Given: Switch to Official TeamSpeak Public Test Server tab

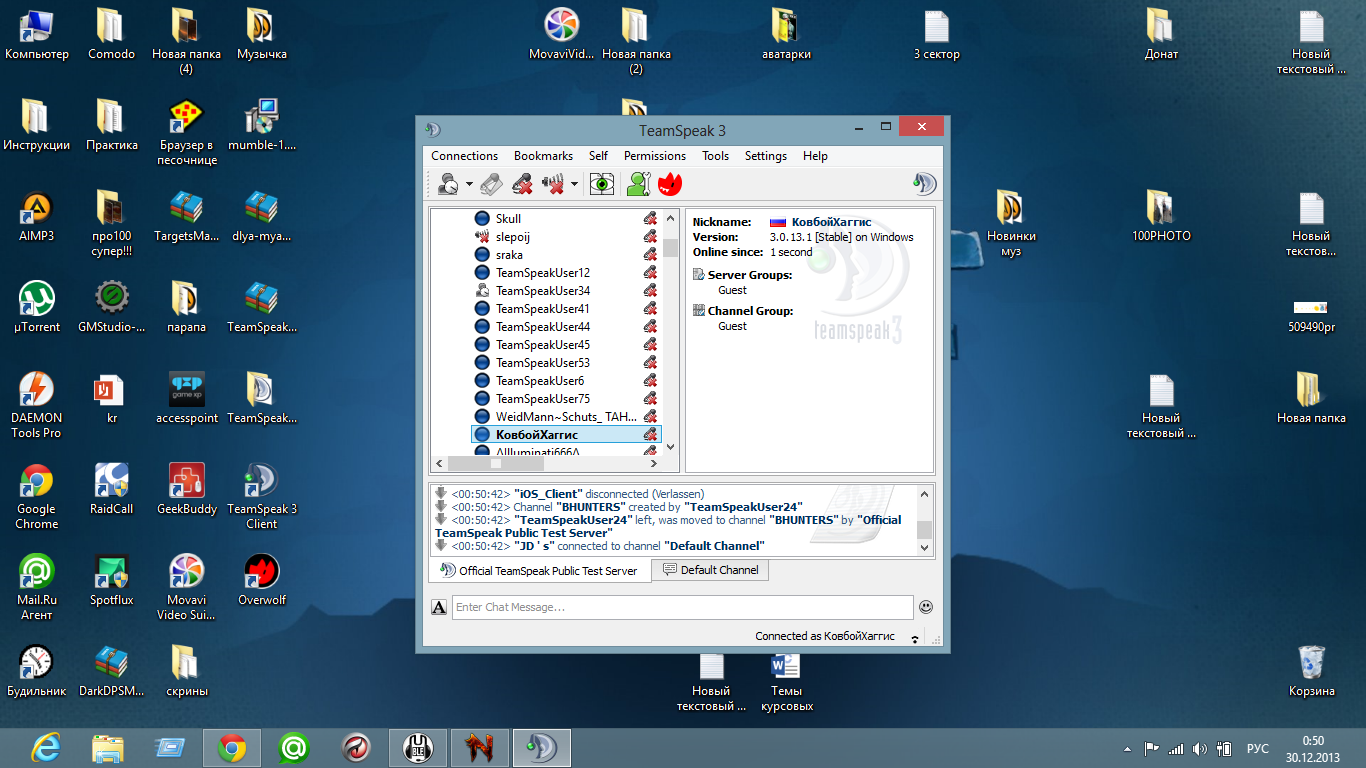Looking at the screenshot, I should 540,571.
